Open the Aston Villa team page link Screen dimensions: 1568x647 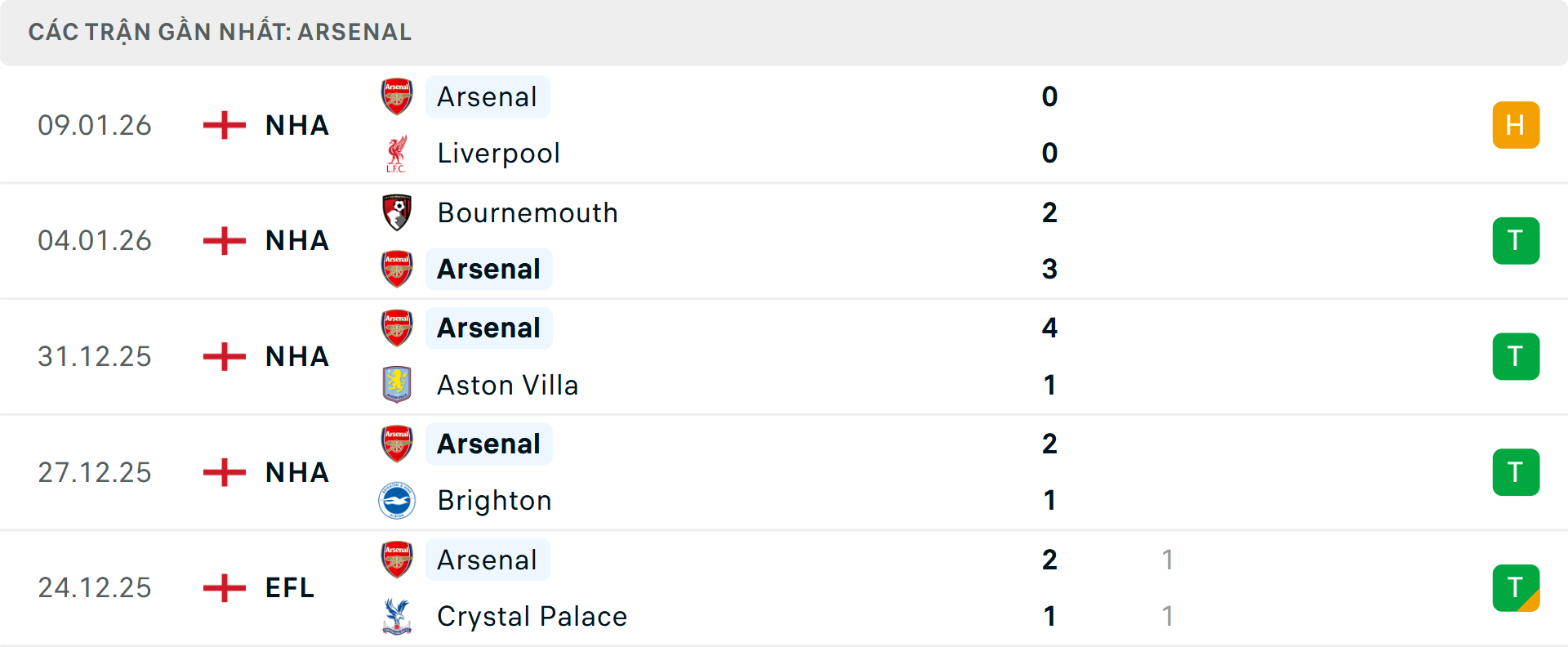507,385
